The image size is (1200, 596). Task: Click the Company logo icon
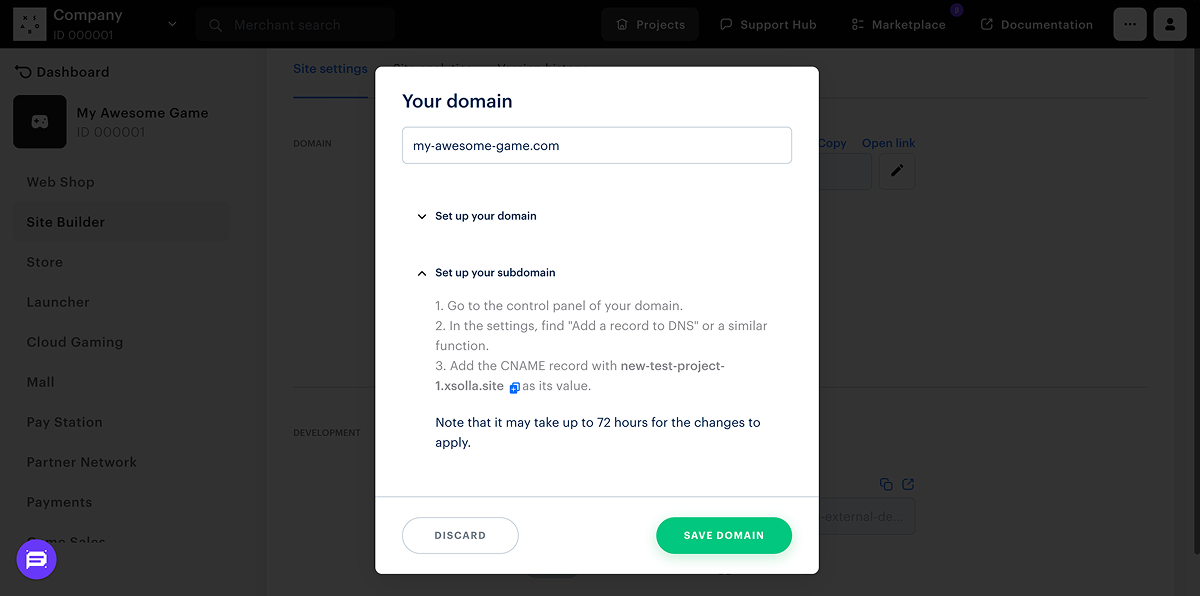click(x=29, y=24)
